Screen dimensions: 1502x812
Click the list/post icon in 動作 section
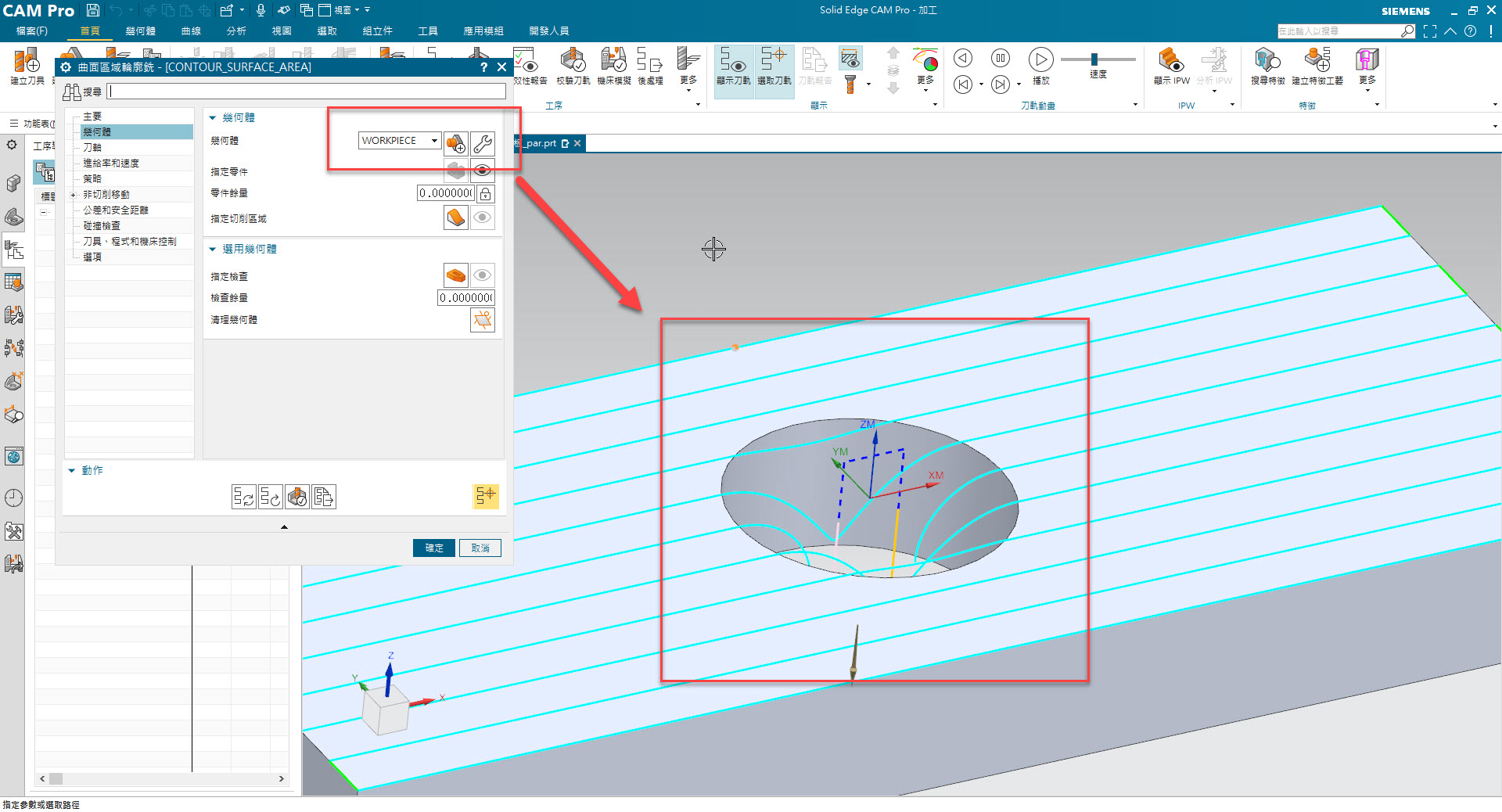click(x=324, y=497)
